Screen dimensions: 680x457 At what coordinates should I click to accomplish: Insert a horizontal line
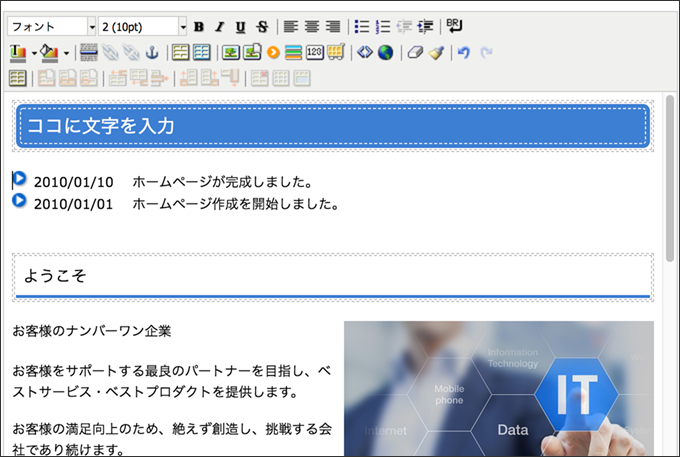pyautogui.click(x=89, y=52)
